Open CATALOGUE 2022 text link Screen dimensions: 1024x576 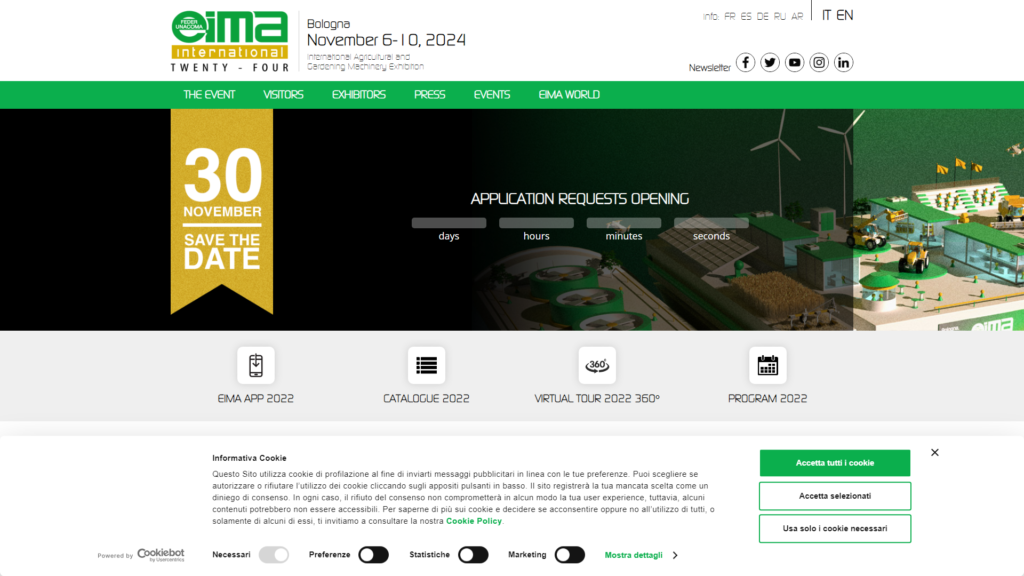tap(426, 398)
